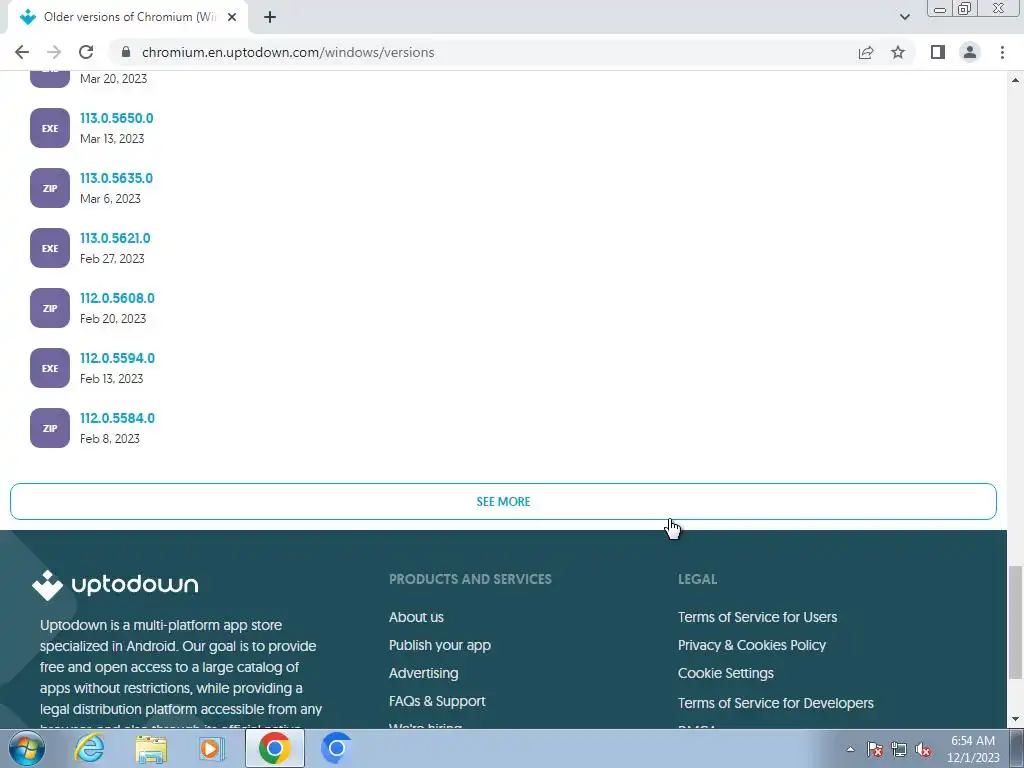Click the browser forward arrow
This screenshot has height=768, width=1024.
coord(54,52)
